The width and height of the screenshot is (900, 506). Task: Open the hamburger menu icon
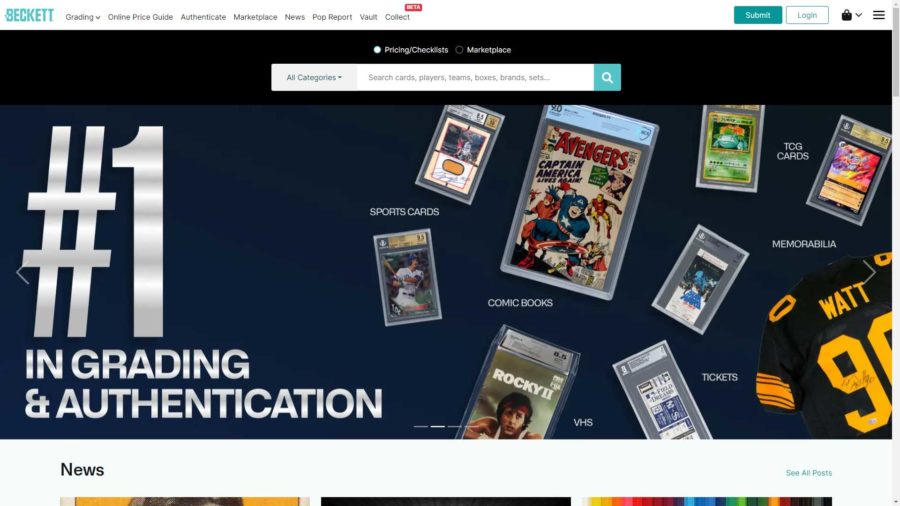pos(878,15)
